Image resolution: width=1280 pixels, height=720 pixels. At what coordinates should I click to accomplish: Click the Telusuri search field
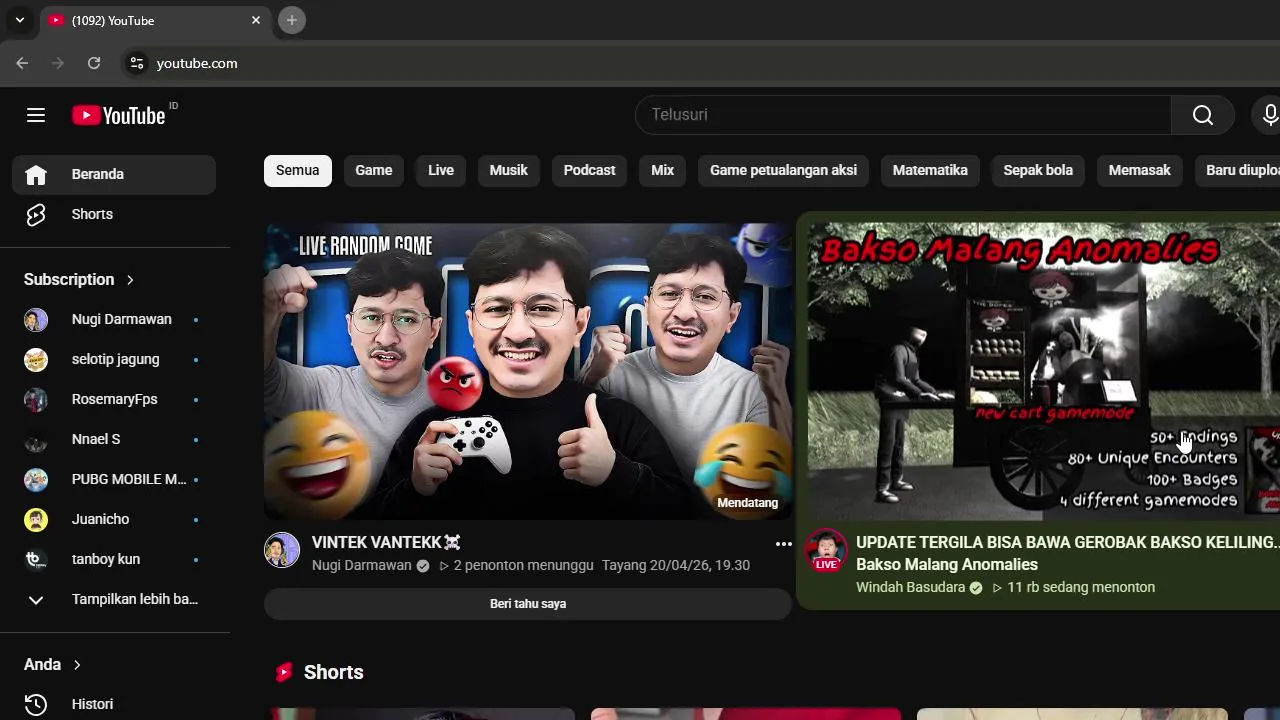903,115
